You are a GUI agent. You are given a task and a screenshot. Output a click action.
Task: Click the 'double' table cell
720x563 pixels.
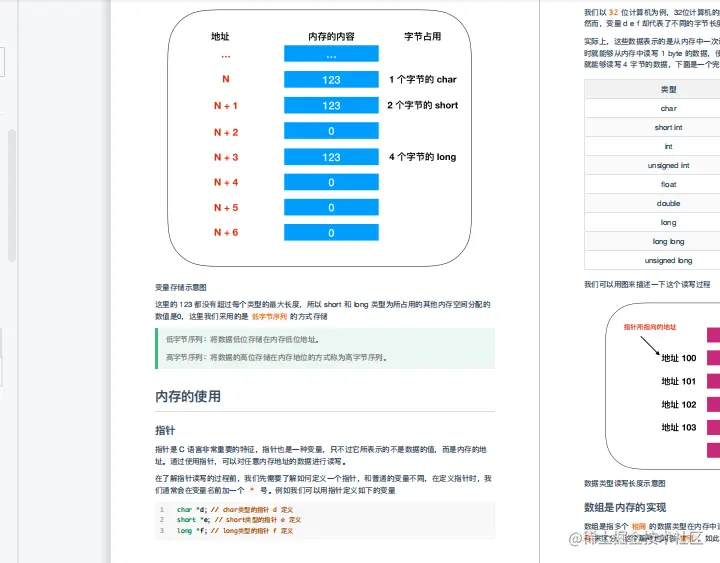click(668, 203)
